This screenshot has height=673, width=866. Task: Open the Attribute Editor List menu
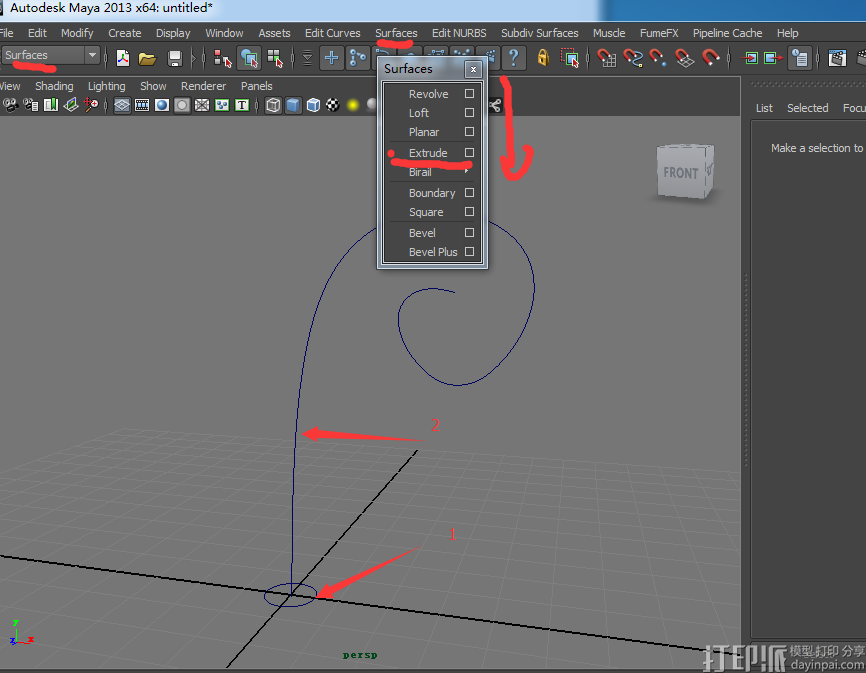(x=764, y=108)
